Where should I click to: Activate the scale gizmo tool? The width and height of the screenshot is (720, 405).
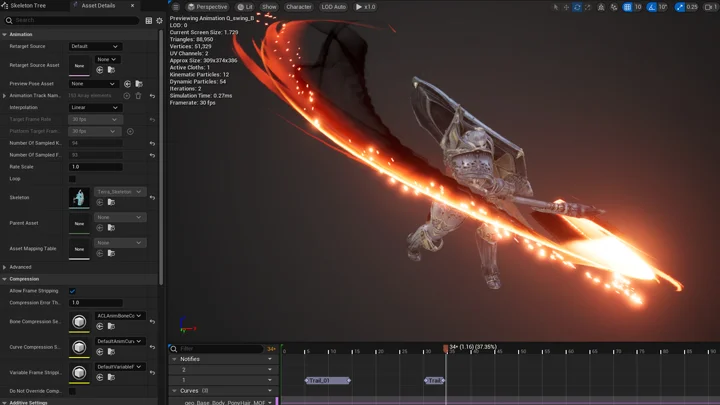(588, 7)
